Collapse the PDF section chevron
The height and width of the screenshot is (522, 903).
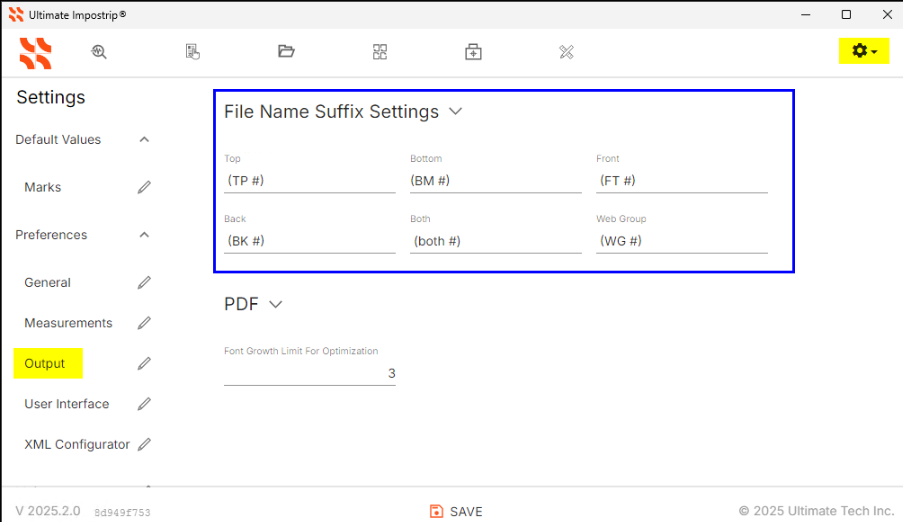[276, 304]
